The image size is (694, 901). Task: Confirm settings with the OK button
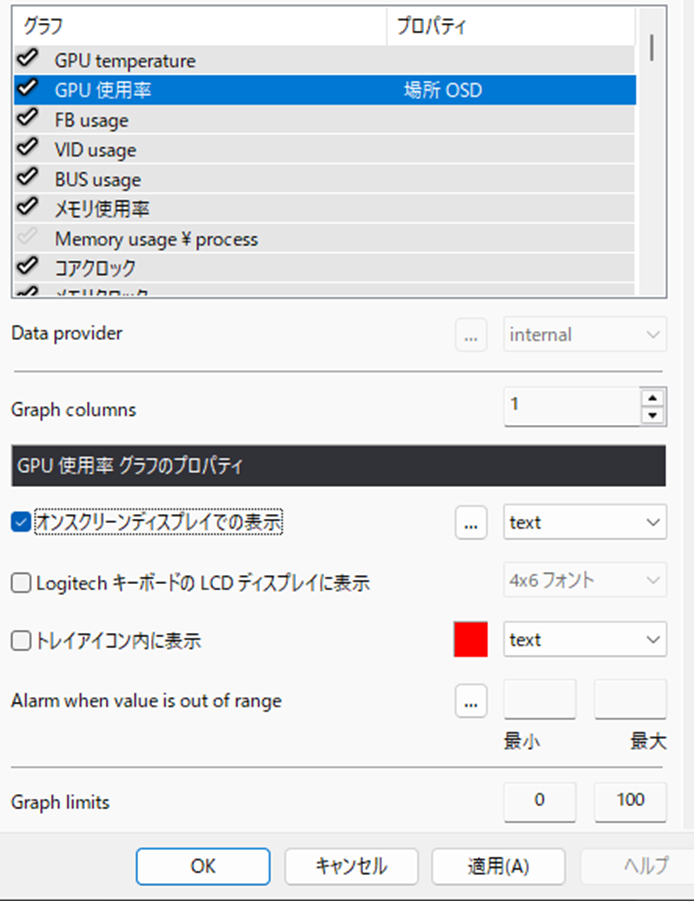203,866
